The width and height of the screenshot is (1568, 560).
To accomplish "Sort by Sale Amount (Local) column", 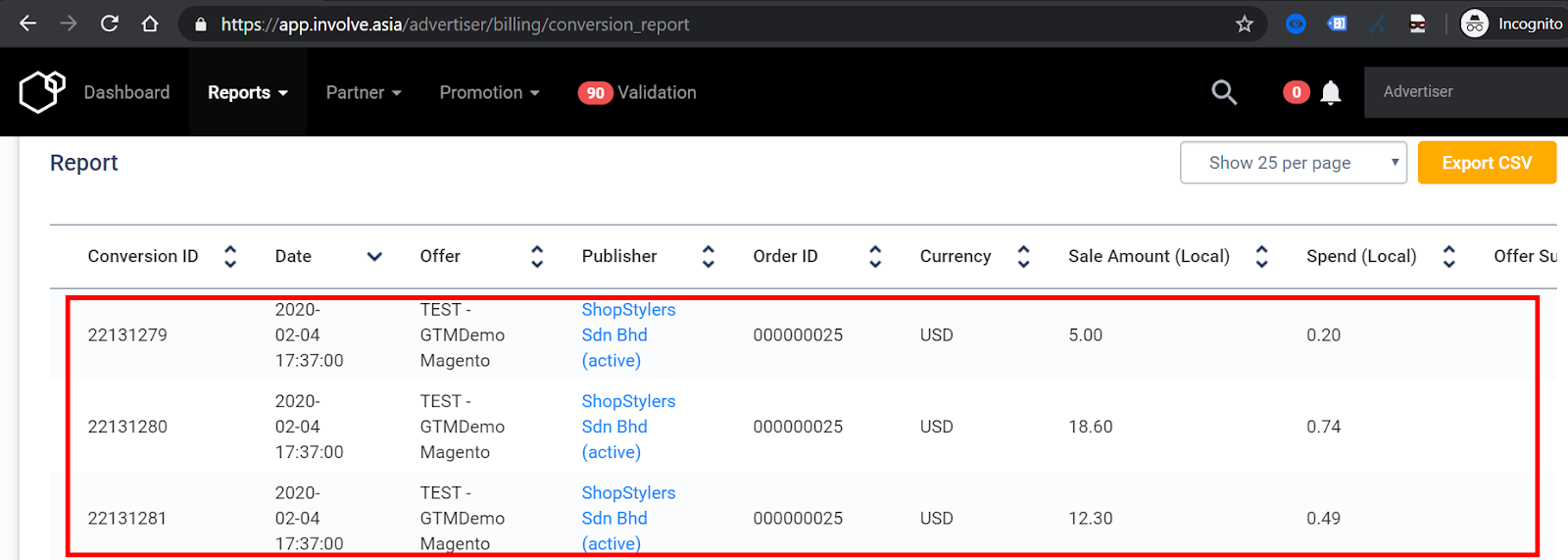I will click(1261, 257).
